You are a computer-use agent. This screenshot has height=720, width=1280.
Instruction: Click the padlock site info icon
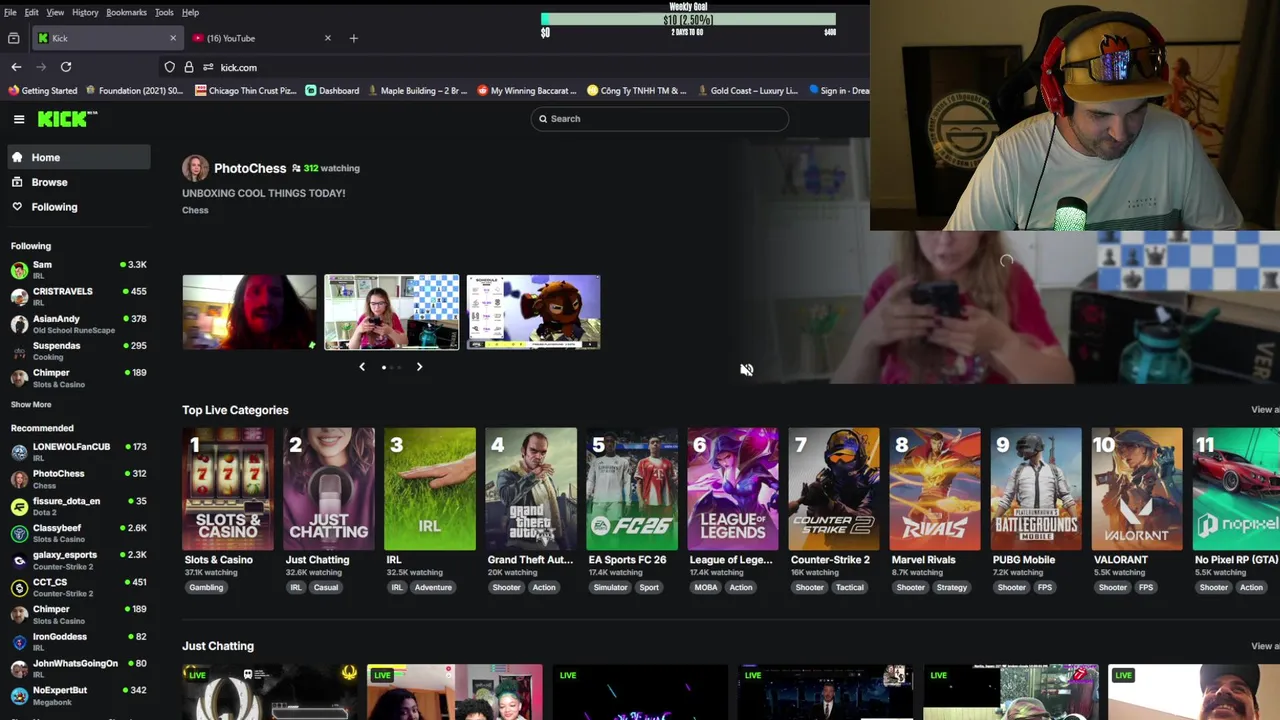[188, 67]
